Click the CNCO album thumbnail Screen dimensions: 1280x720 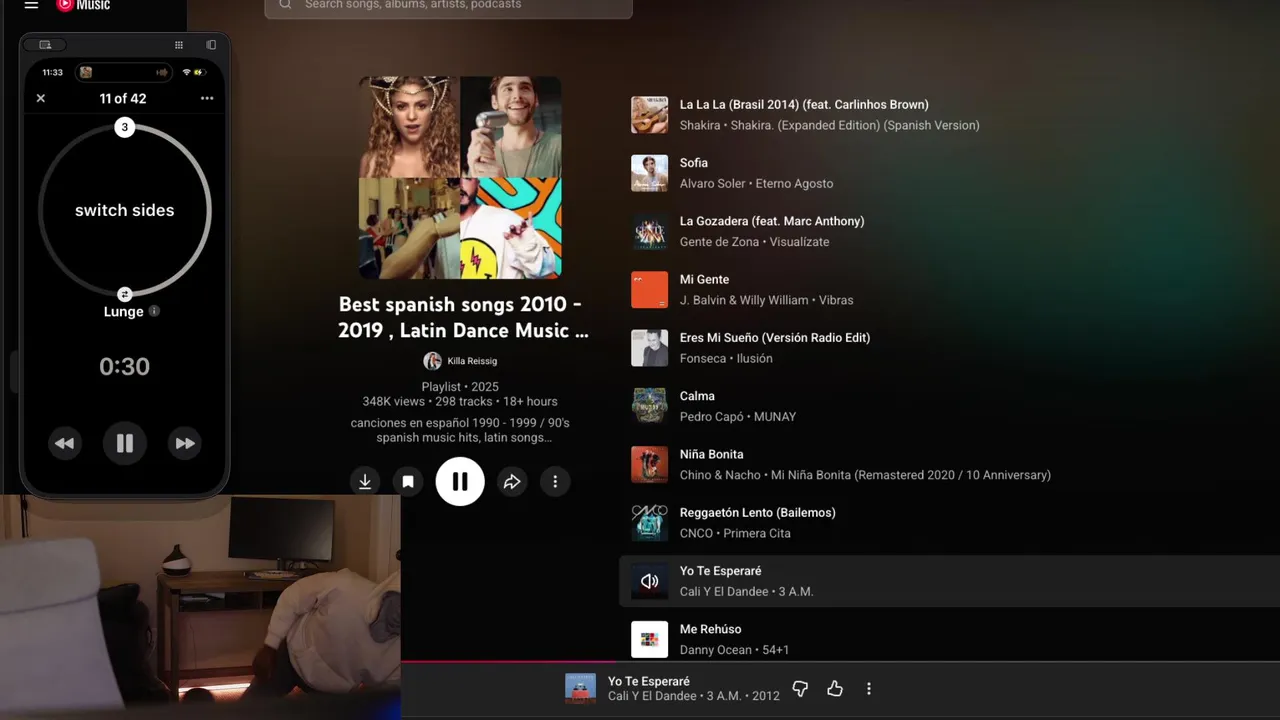pos(650,523)
